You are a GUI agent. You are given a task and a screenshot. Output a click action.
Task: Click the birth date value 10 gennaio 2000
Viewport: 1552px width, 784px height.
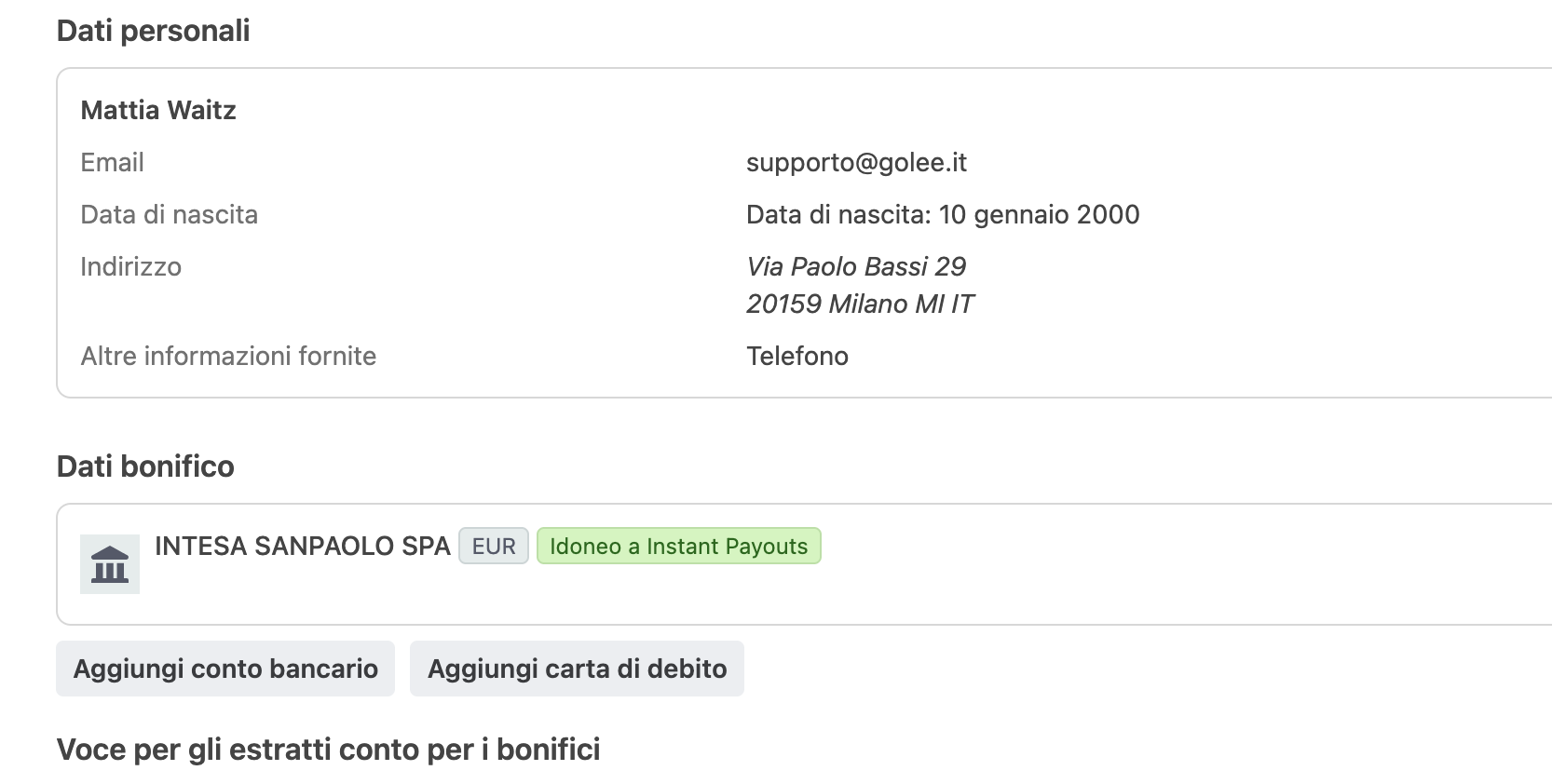1038,215
